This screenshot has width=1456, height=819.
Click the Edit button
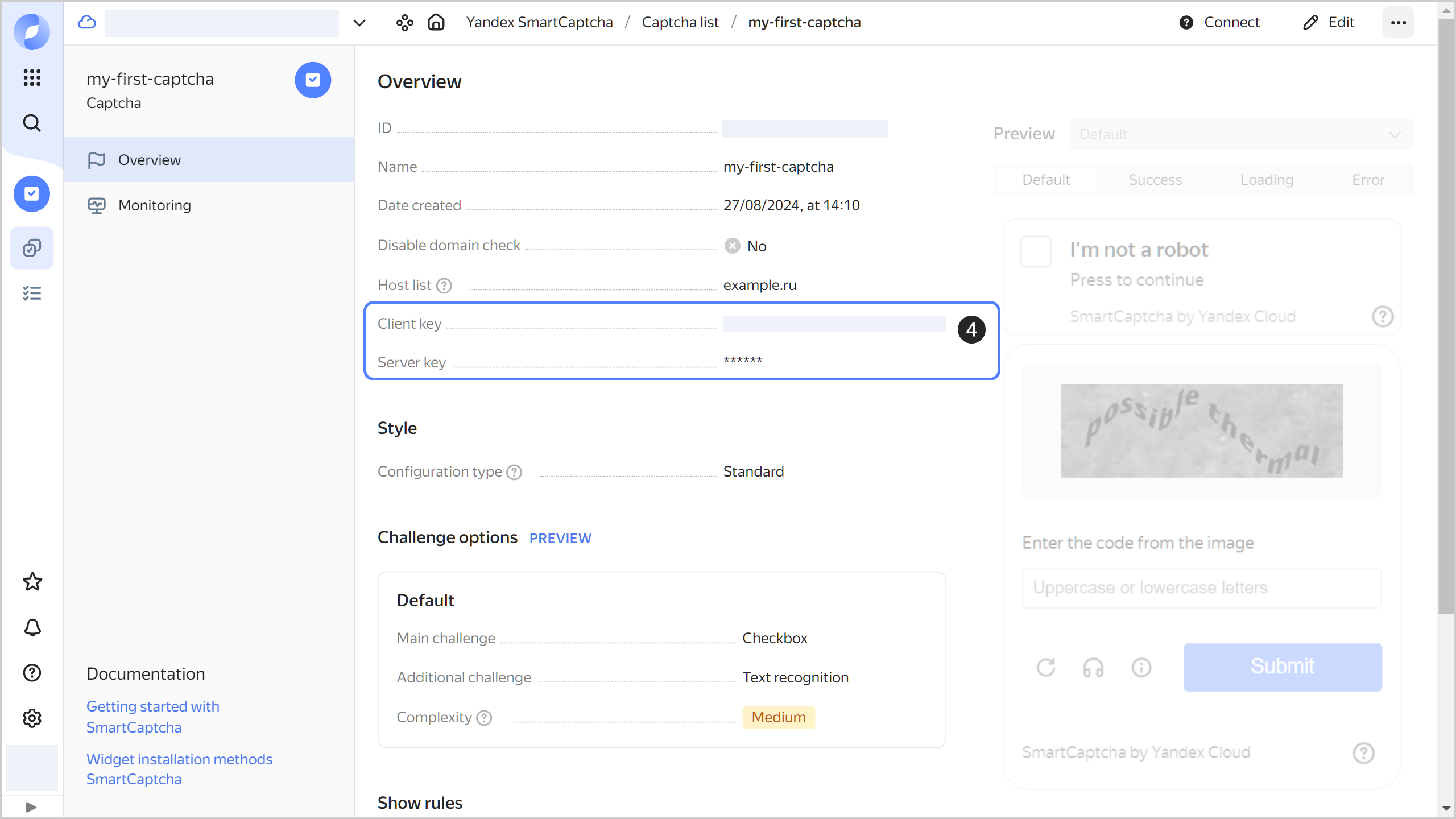pyautogui.click(x=1330, y=22)
